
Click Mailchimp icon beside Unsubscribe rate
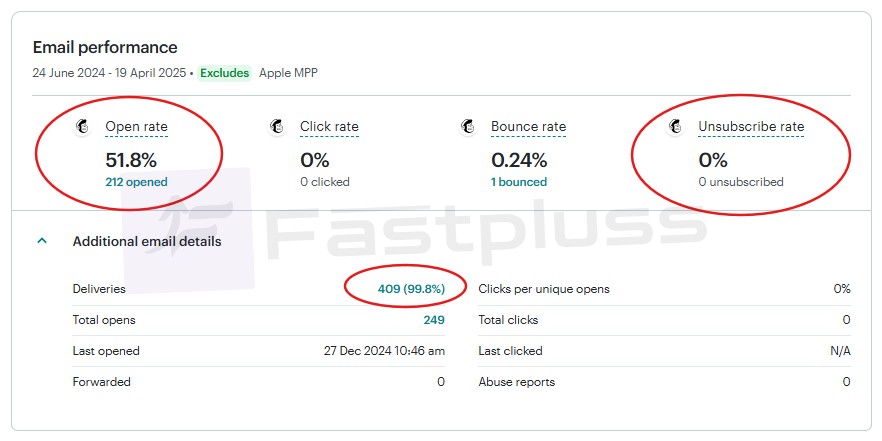click(x=676, y=127)
